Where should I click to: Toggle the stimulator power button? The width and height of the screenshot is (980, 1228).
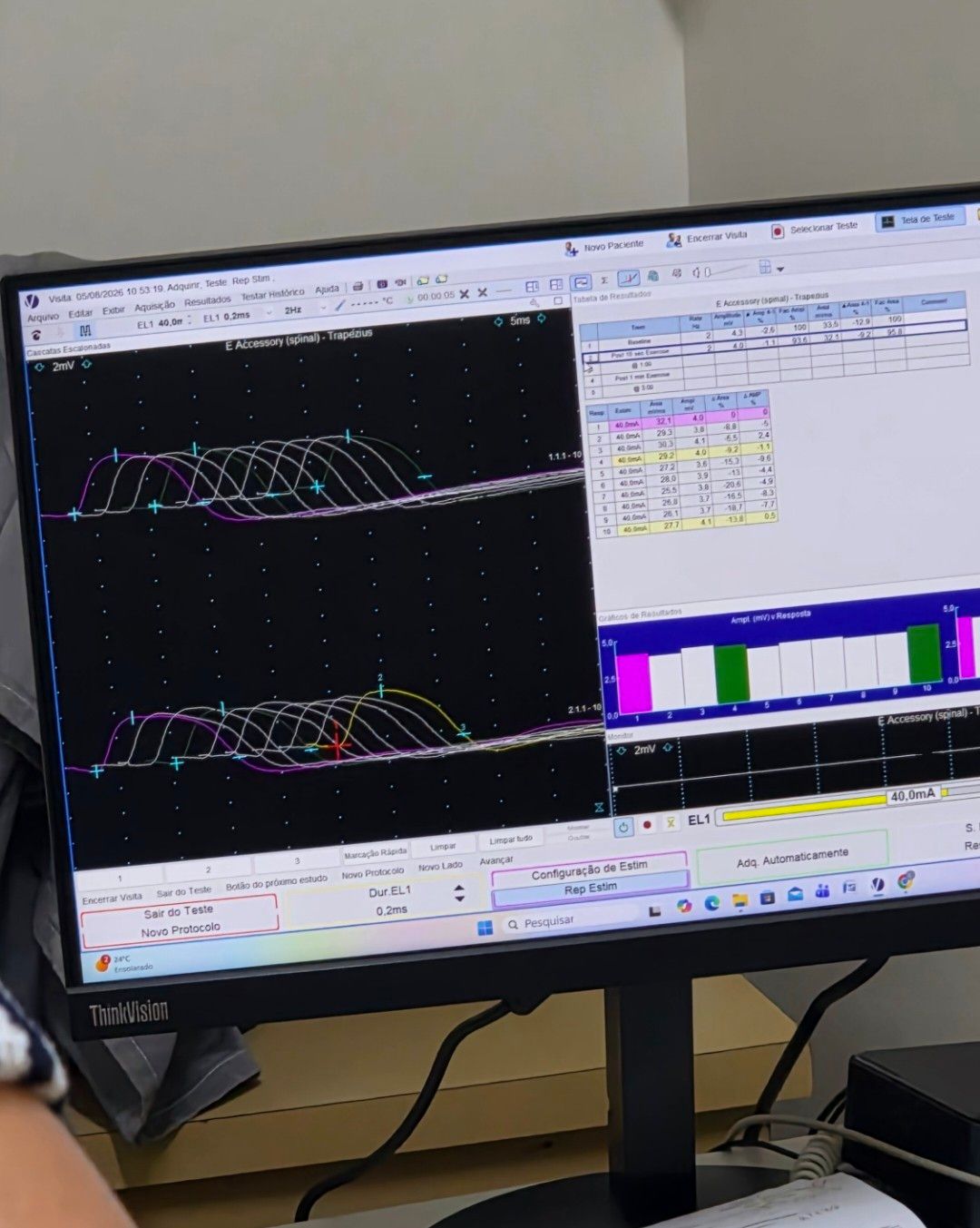point(623,827)
